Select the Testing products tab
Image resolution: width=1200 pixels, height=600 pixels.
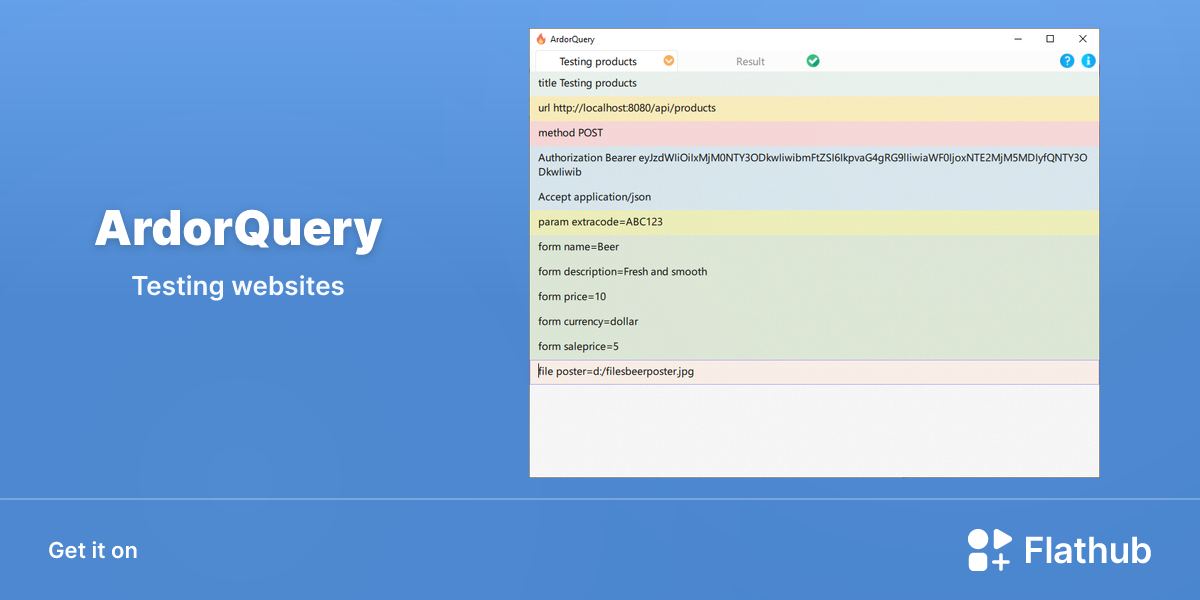pos(598,61)
